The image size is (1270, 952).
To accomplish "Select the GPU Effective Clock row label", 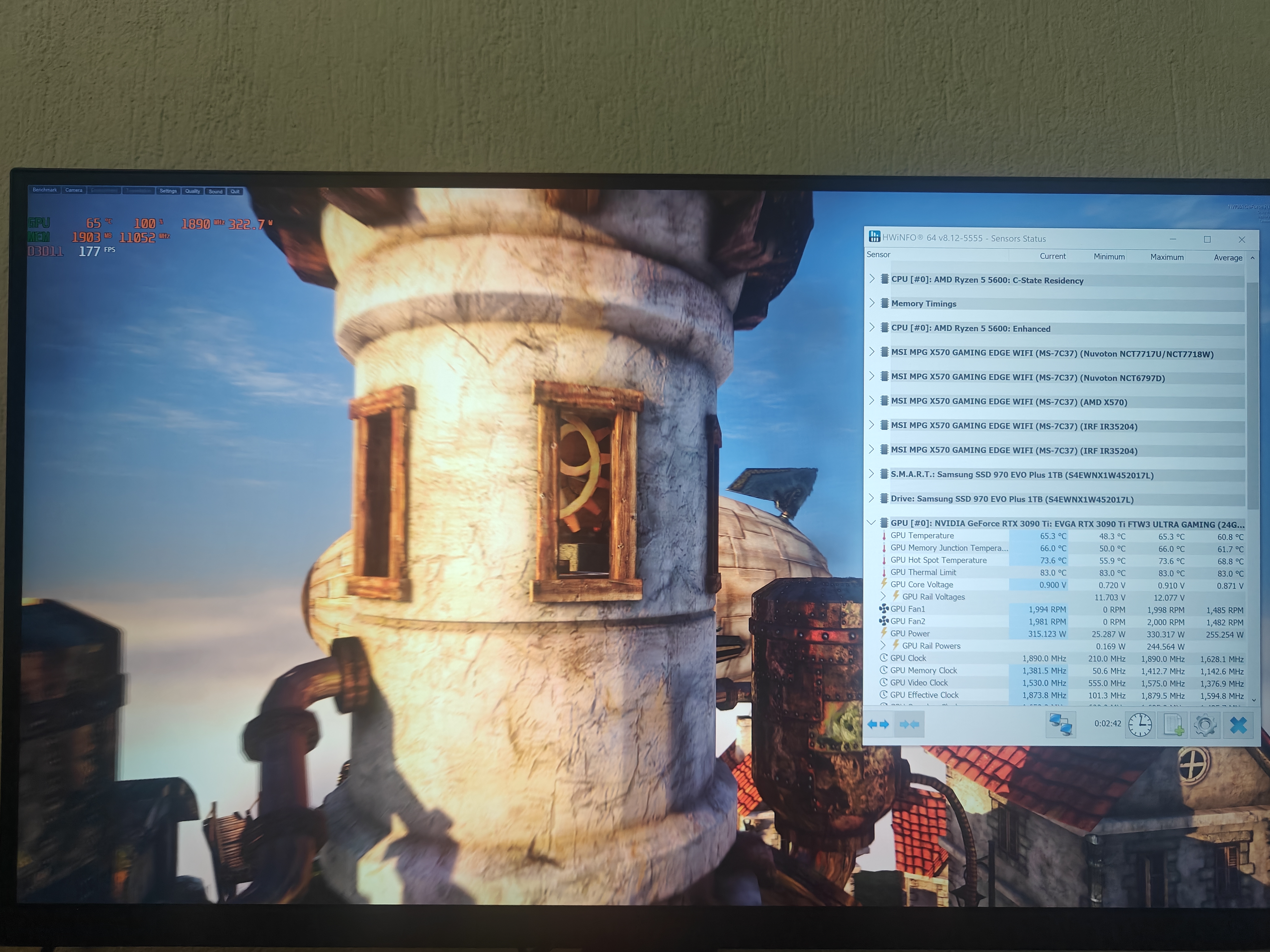I will click(x=924, y=695).
